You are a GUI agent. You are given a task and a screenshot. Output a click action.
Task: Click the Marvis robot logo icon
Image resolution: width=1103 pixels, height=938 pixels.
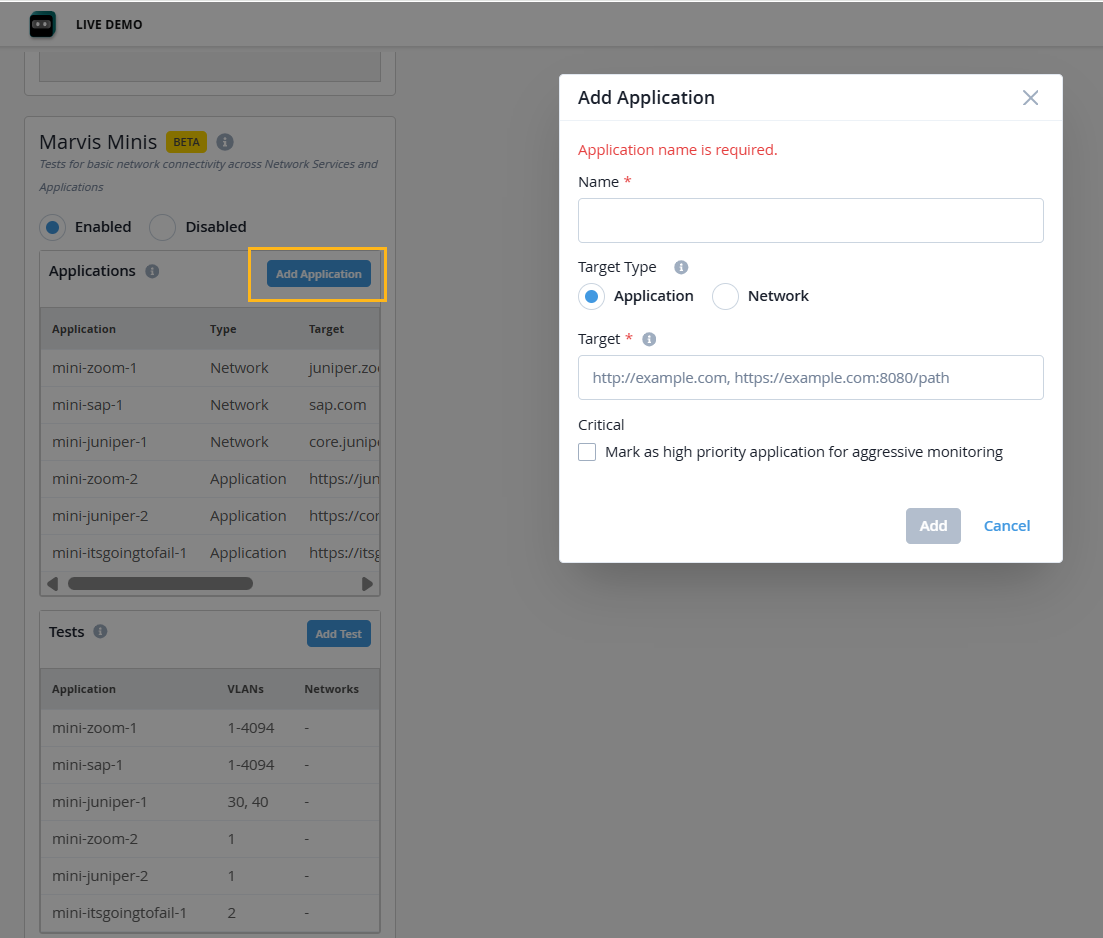tap(42, 25)
